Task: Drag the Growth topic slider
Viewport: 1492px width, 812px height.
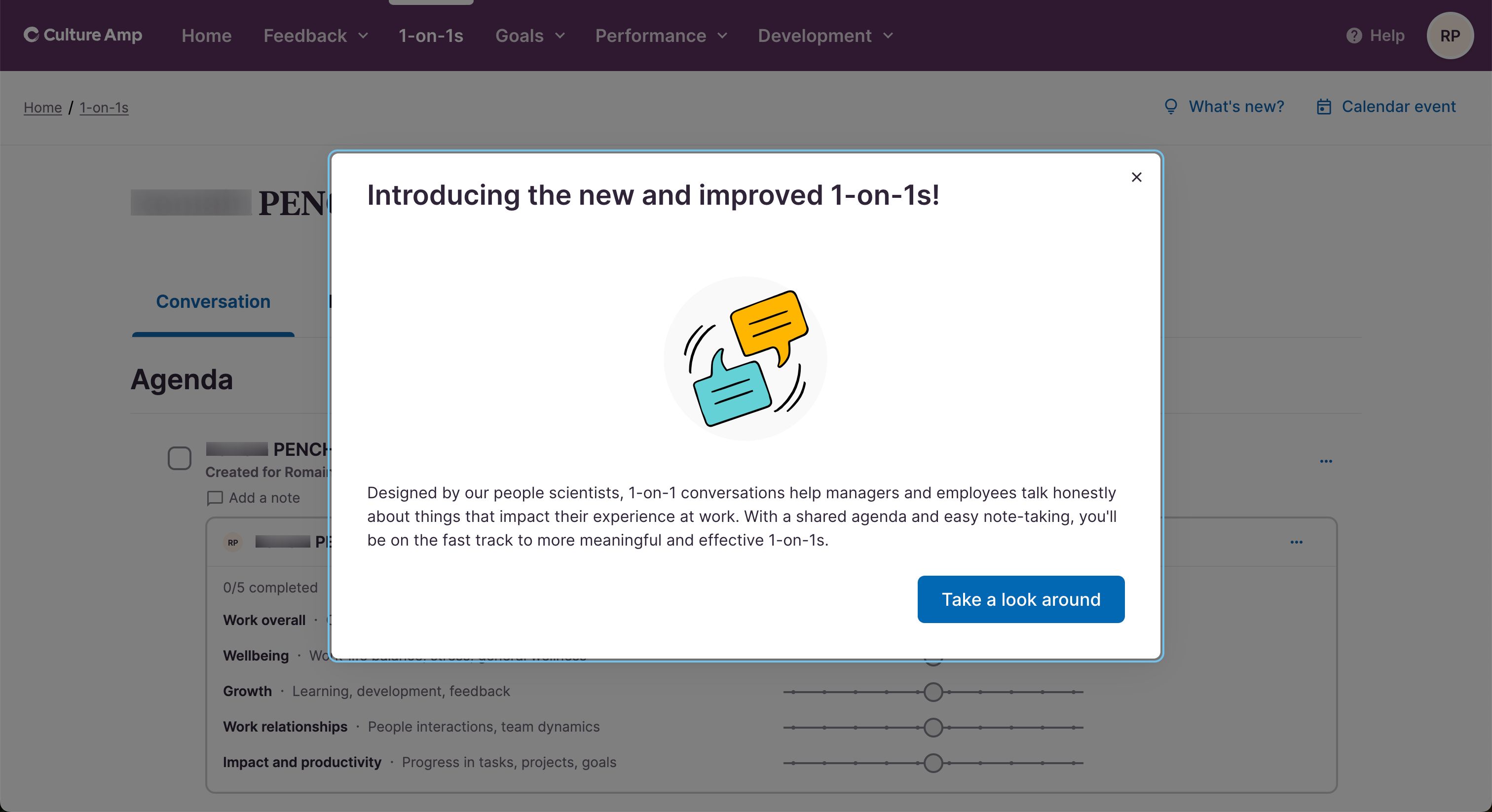Action: tap(933, 690)
